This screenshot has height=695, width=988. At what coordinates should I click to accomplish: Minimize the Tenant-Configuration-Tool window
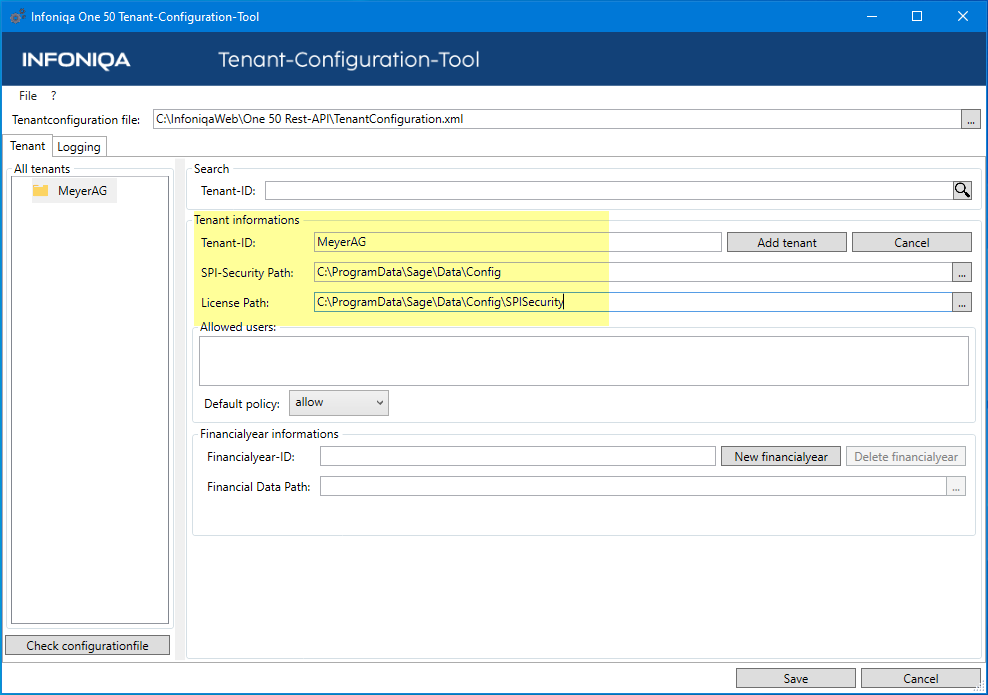click(872, 16)
